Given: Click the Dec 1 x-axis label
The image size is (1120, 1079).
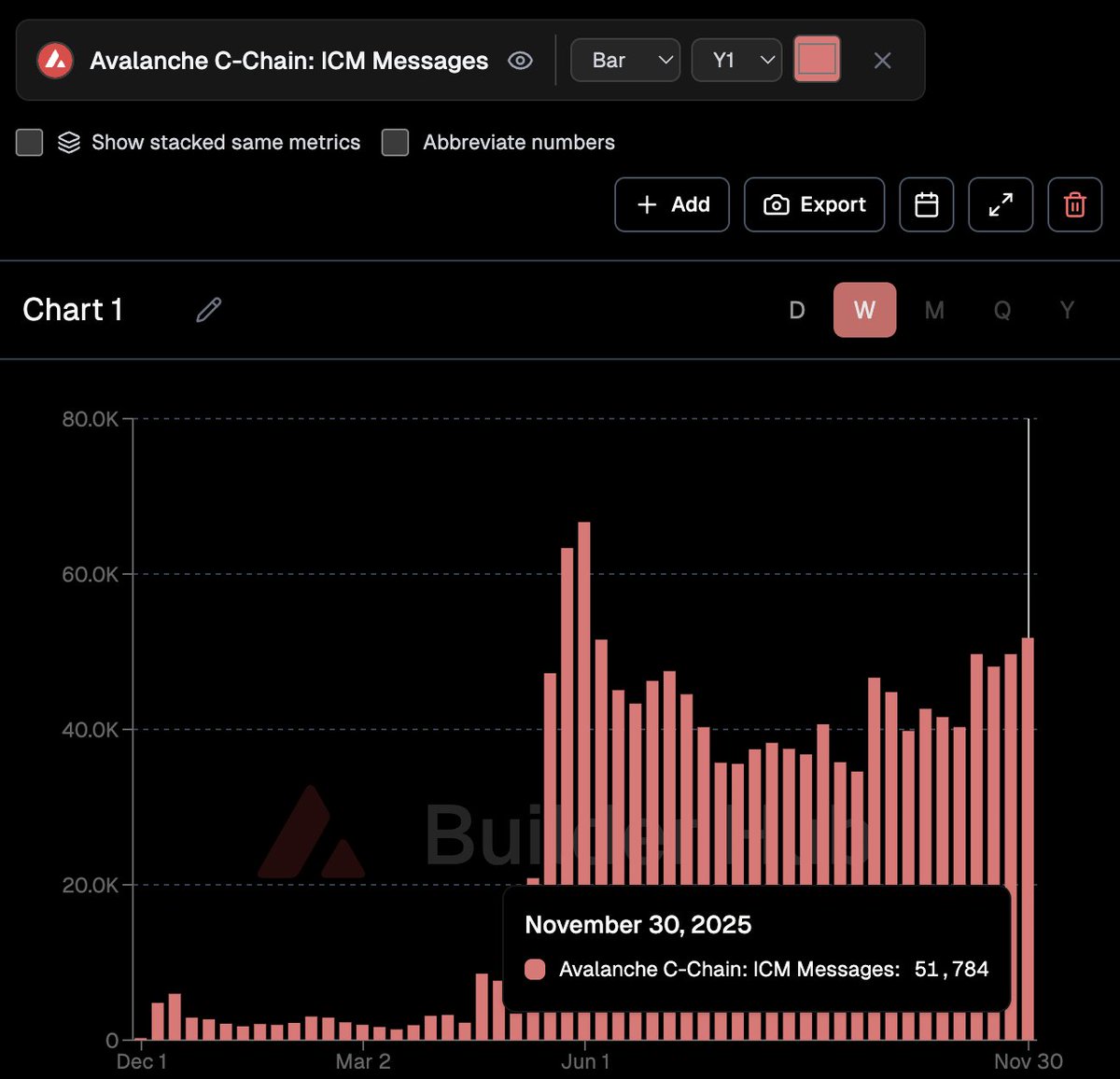Looking at the screenshot, I should 142,1061.
